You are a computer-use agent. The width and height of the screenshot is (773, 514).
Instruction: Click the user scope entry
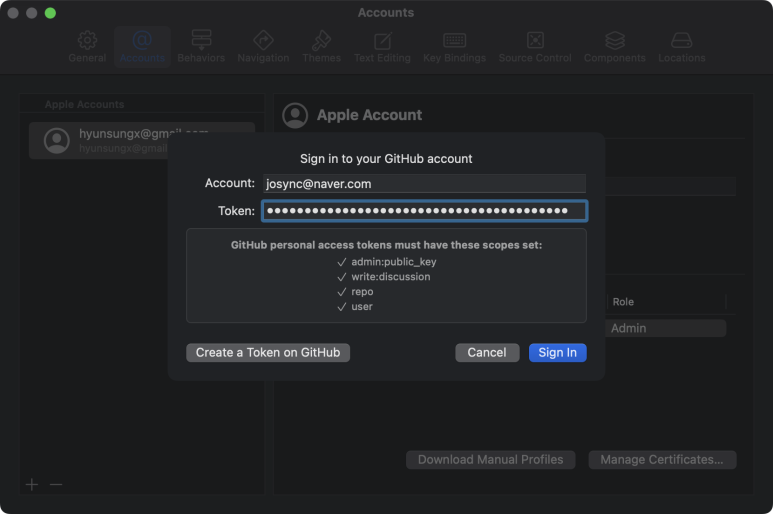coord(362,307)
